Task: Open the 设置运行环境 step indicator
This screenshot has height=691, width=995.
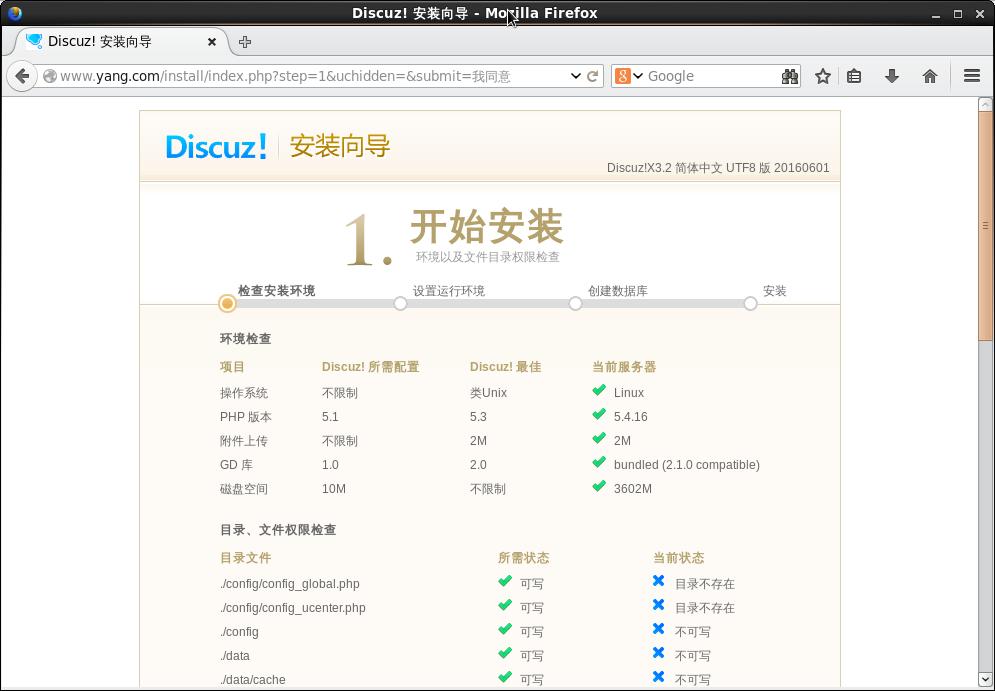Action: 400,303
